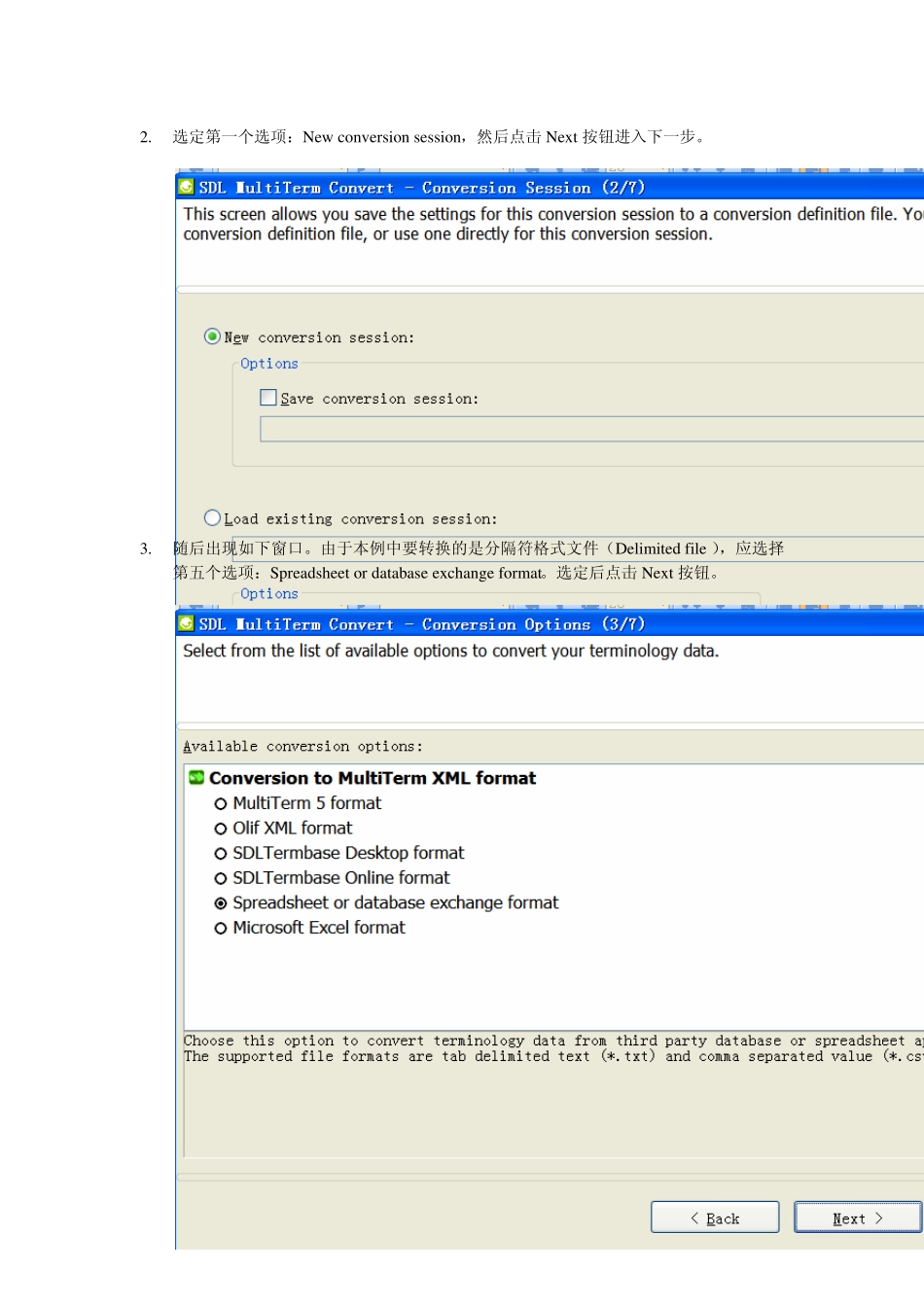Click the Back button
Screen dimensions: 924x1307
click(x=715, y=1218)
